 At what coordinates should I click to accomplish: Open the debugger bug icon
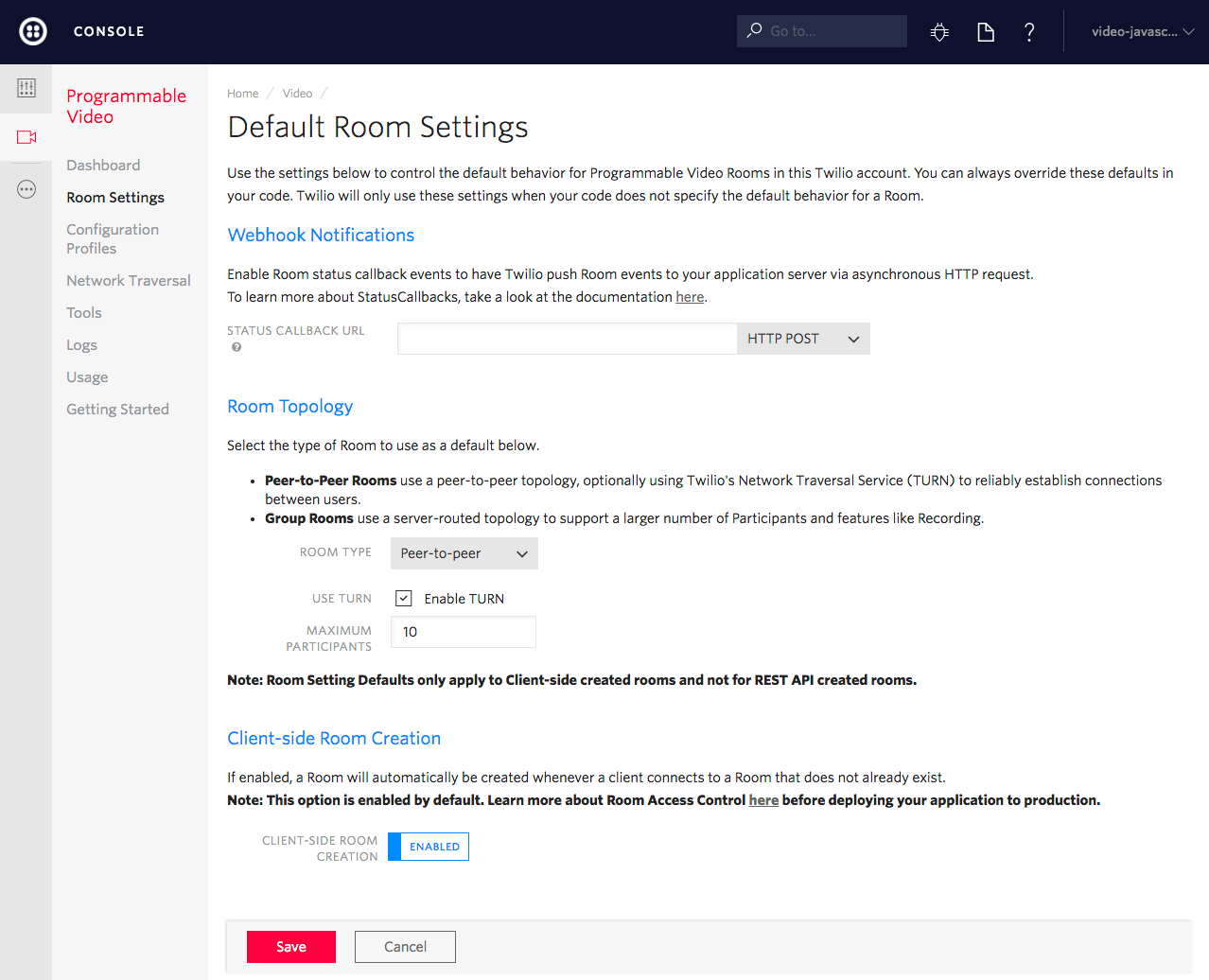[x=939, y=32]
